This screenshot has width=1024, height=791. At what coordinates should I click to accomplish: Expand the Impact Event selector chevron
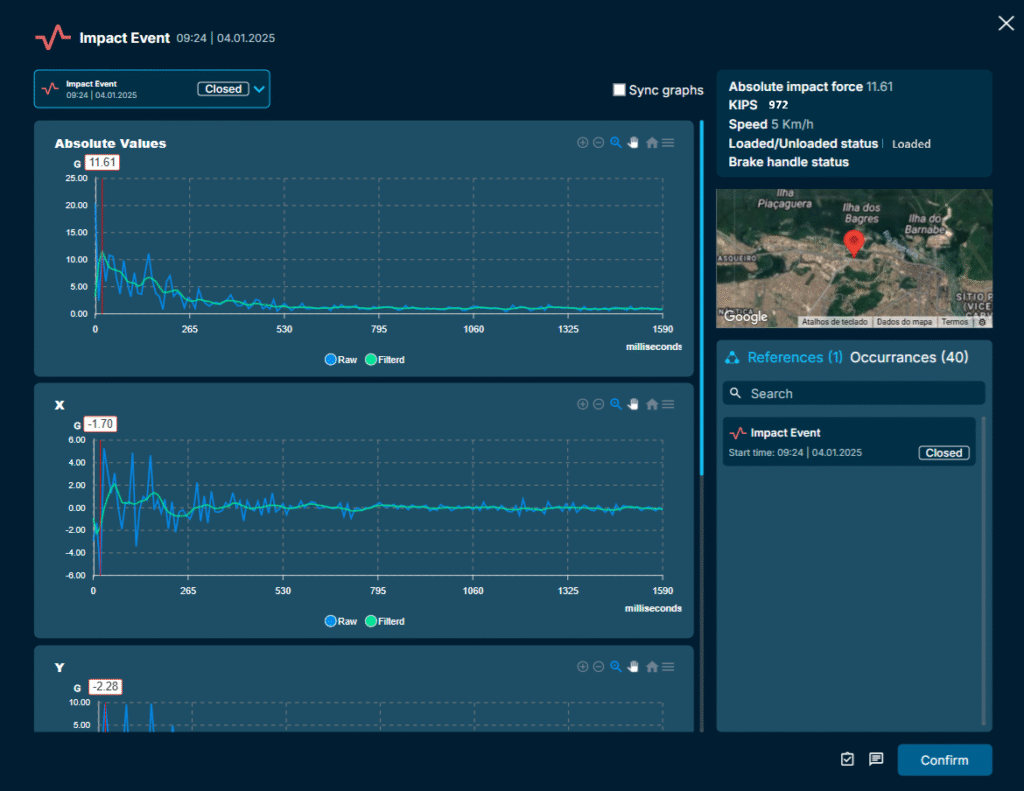click(259, 89)
